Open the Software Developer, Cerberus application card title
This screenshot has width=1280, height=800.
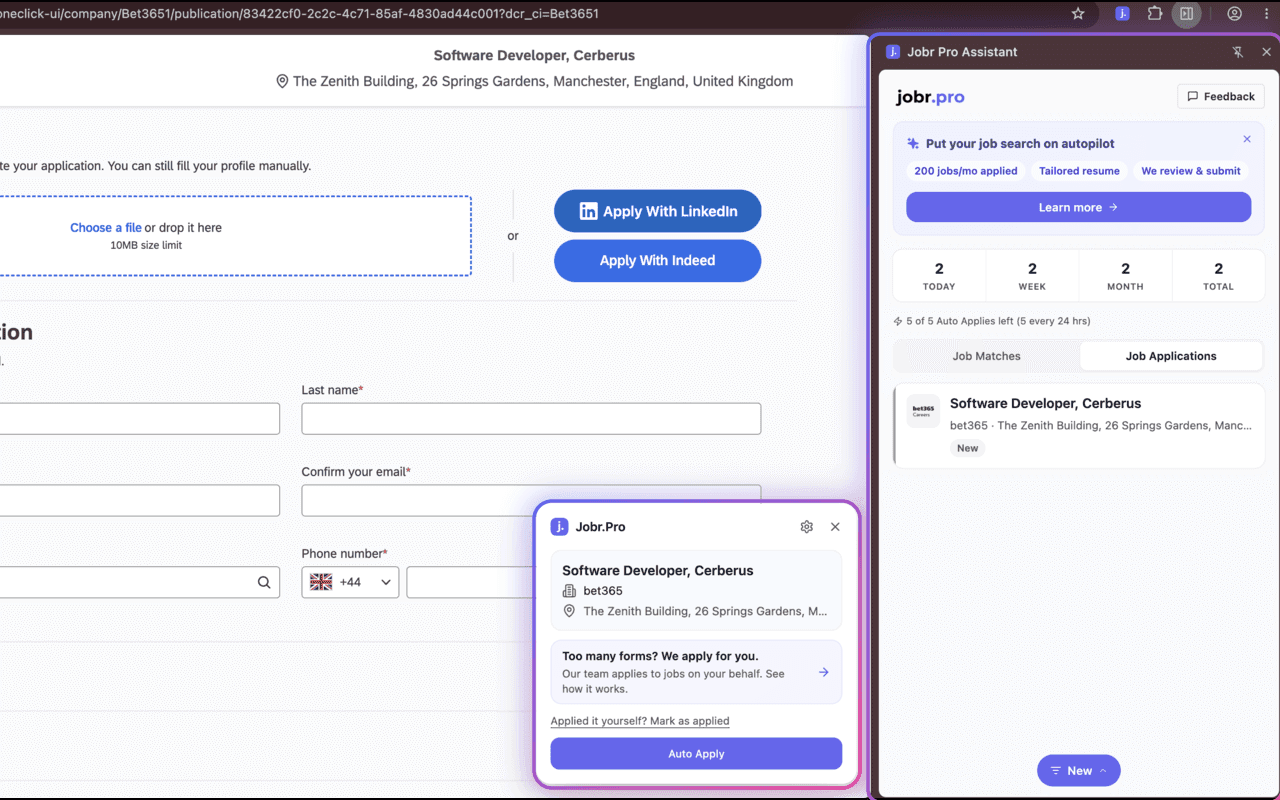tap(1045, 404)
